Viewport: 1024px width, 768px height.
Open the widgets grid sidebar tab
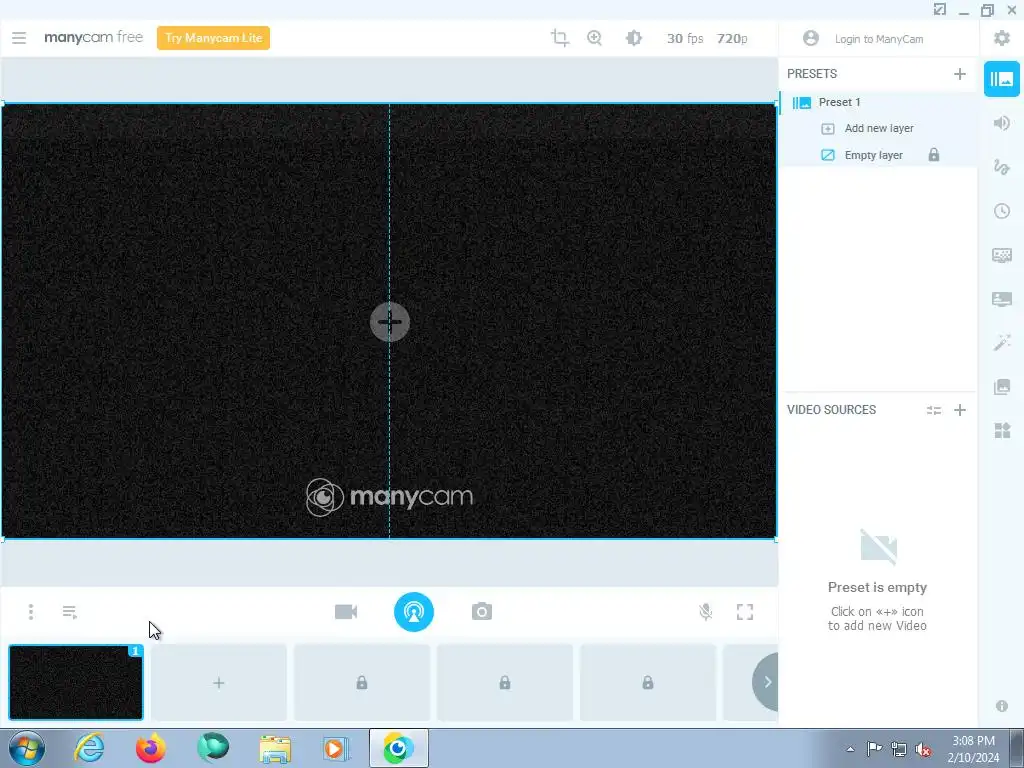(1002, 430)
